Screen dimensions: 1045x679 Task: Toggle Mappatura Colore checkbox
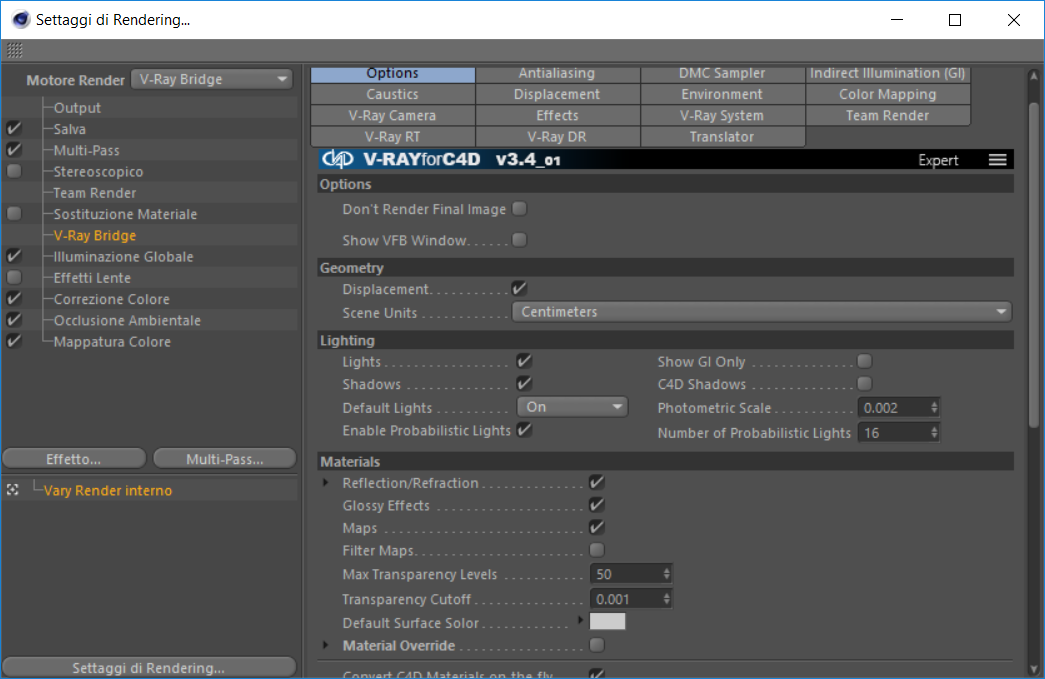click(x=14, y=342)
